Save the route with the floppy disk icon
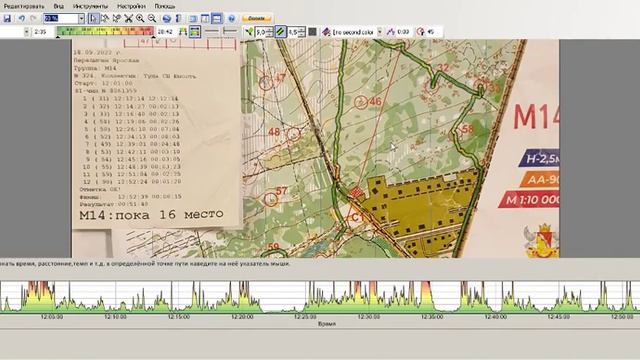The image size is (640, 360). 7,18
